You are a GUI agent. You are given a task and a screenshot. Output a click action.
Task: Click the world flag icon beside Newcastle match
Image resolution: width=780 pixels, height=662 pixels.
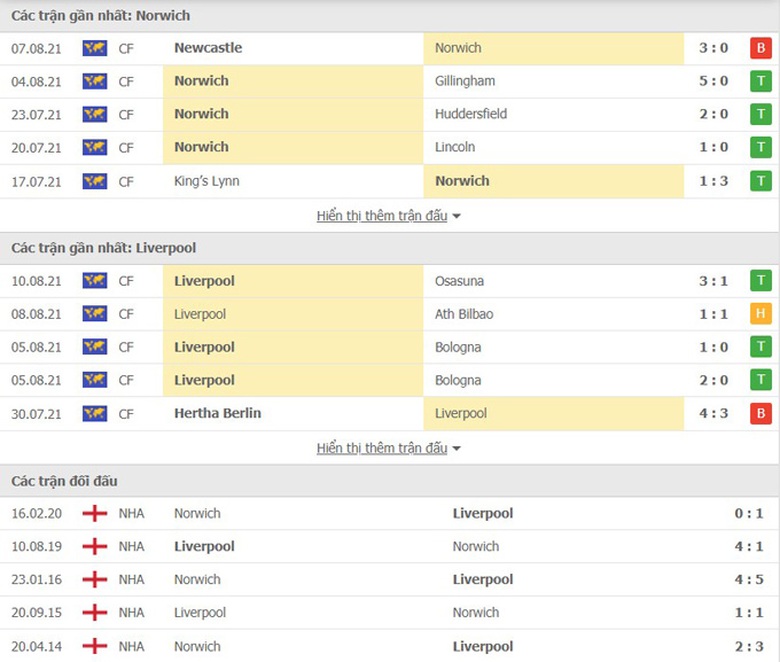[x=95, y=48]
